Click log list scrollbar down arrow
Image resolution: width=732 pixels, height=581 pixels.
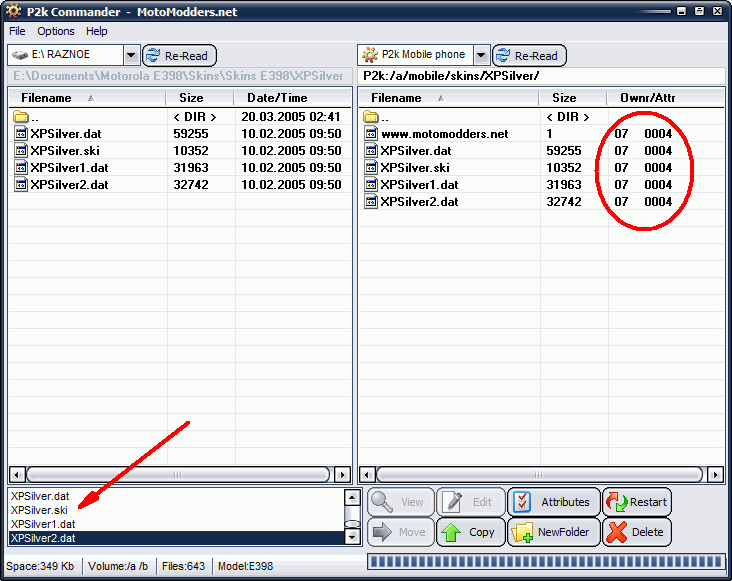352,537
